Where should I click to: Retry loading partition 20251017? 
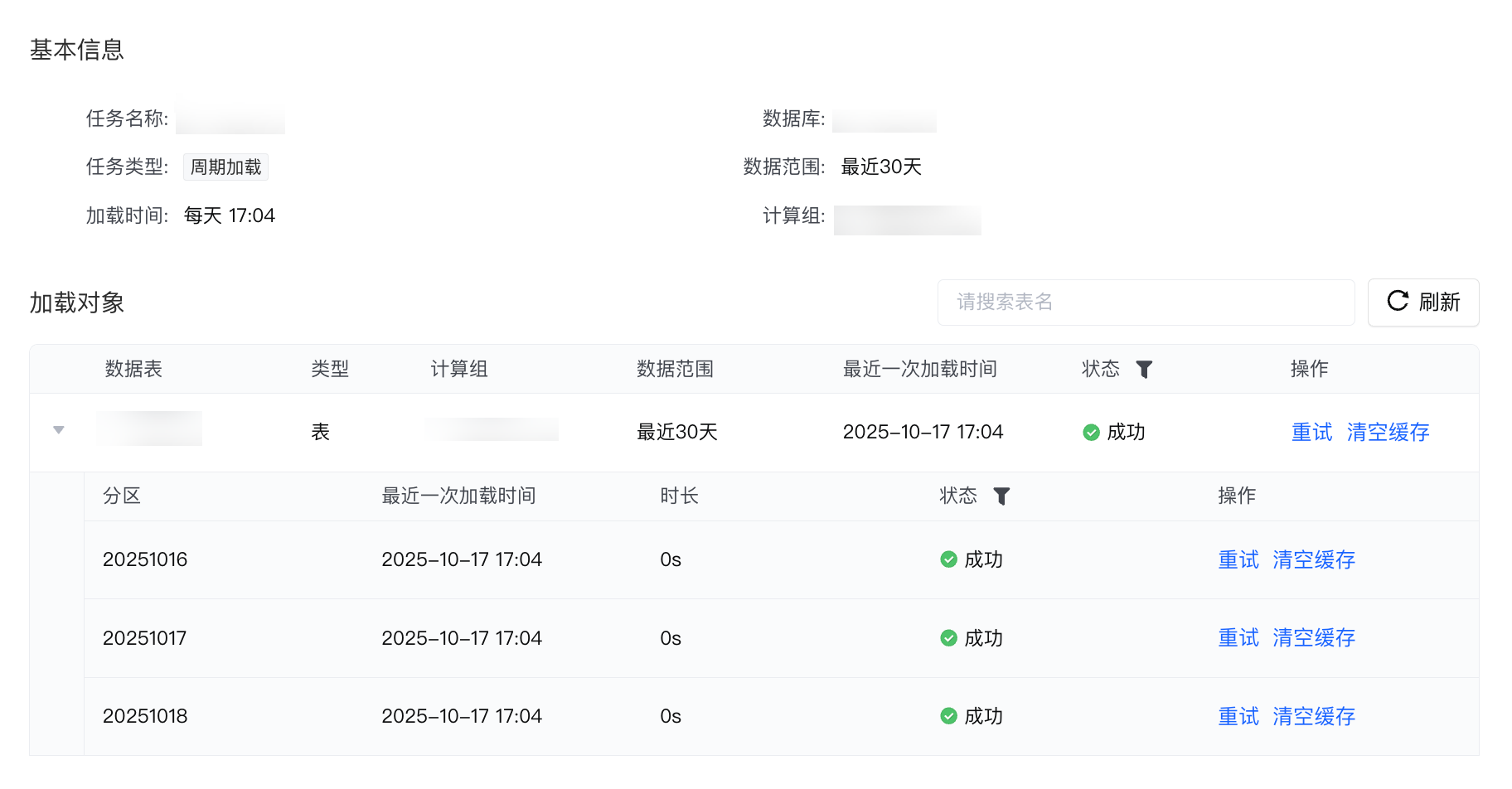[x=1238, y=638]
